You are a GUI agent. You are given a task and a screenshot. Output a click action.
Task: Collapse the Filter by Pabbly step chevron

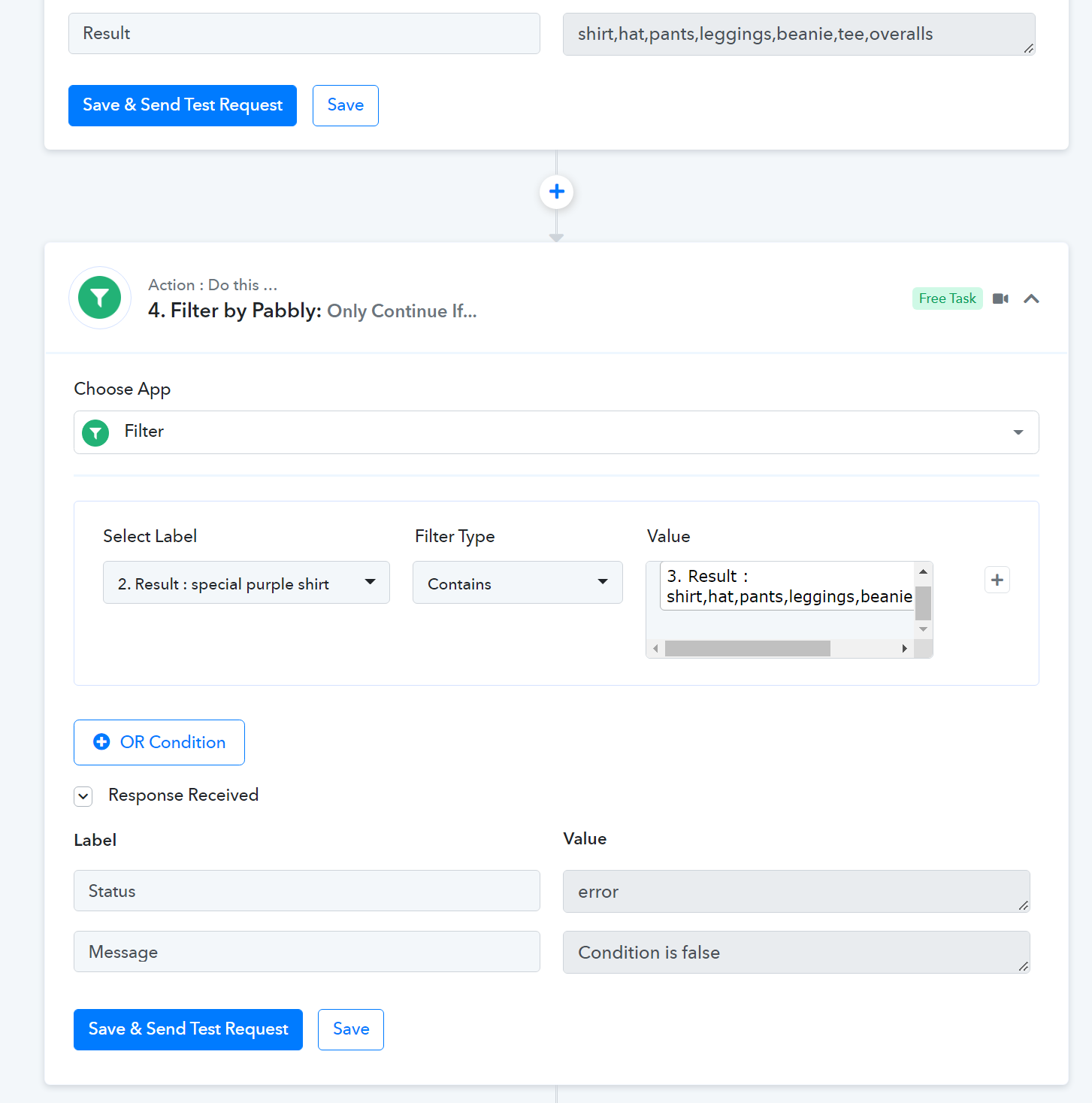[x=1031, y=298]
